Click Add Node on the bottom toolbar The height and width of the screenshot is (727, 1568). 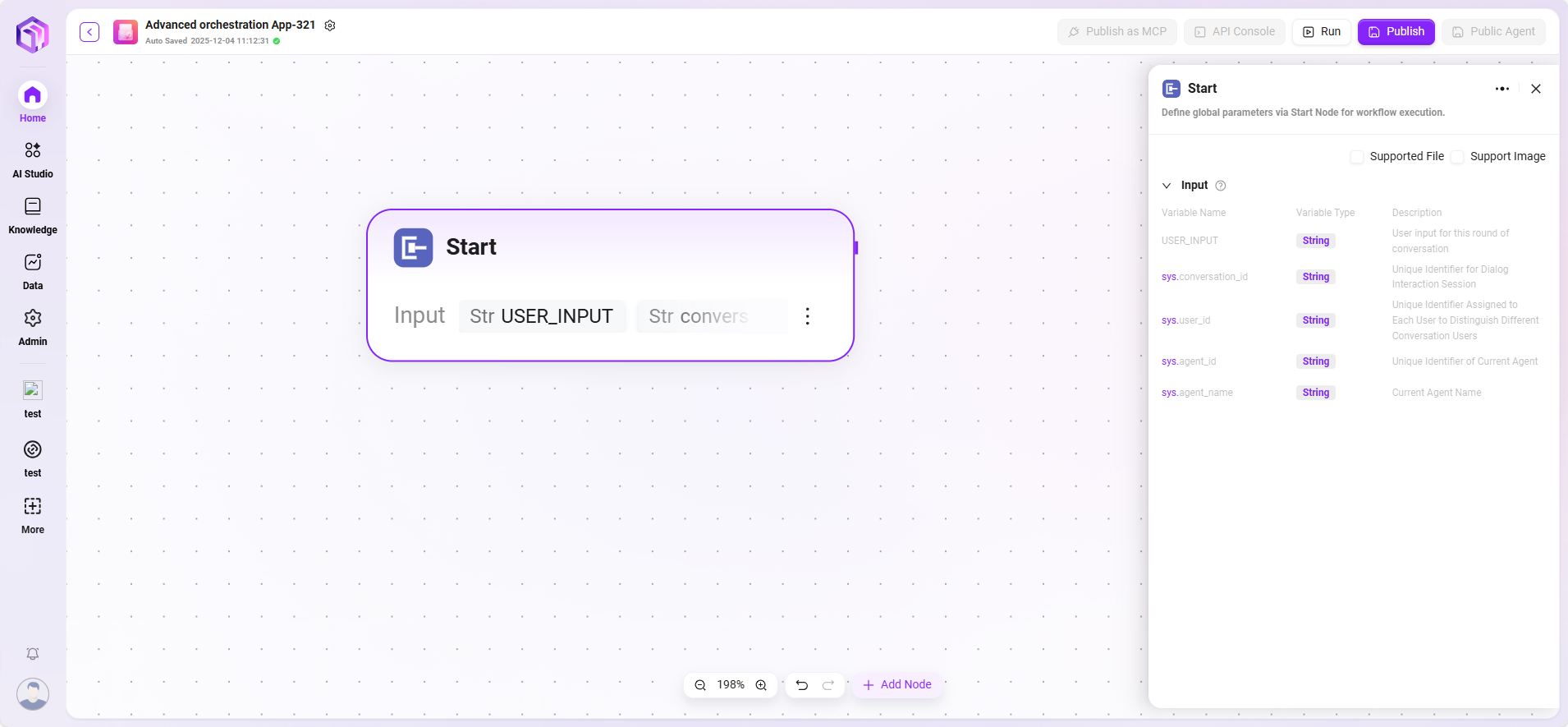click(x=897, y=685)
